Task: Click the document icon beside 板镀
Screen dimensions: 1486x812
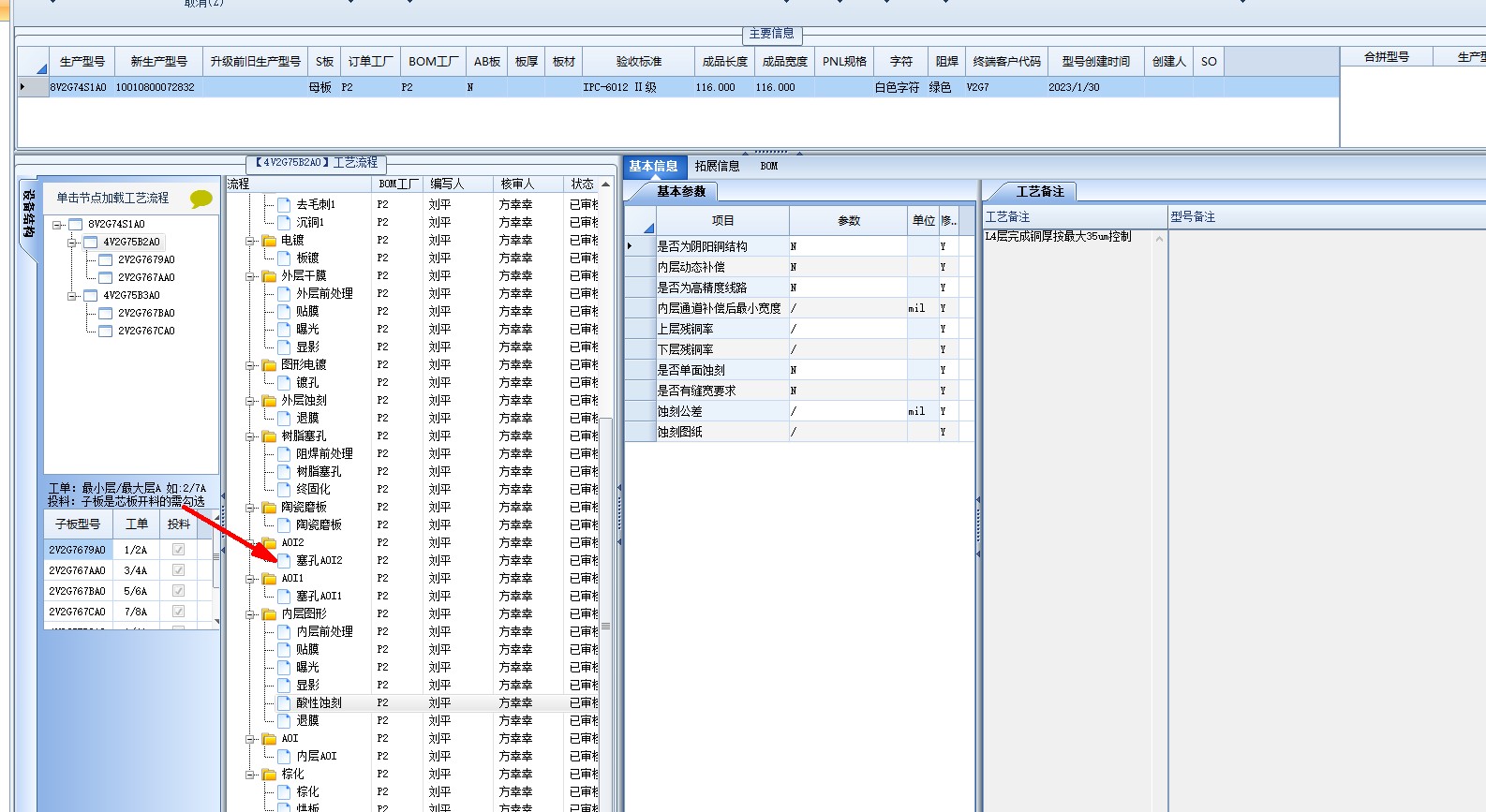Action: [x=285, y=258]
